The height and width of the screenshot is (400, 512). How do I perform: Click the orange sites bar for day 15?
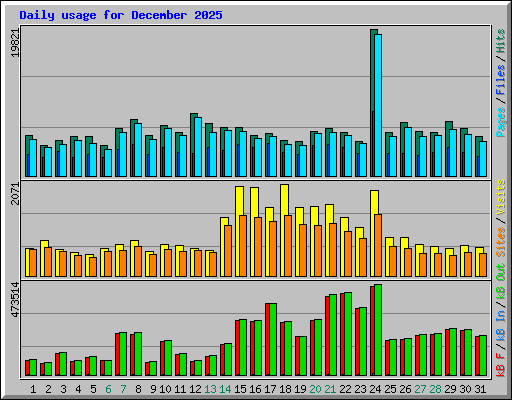click(243, 246)
